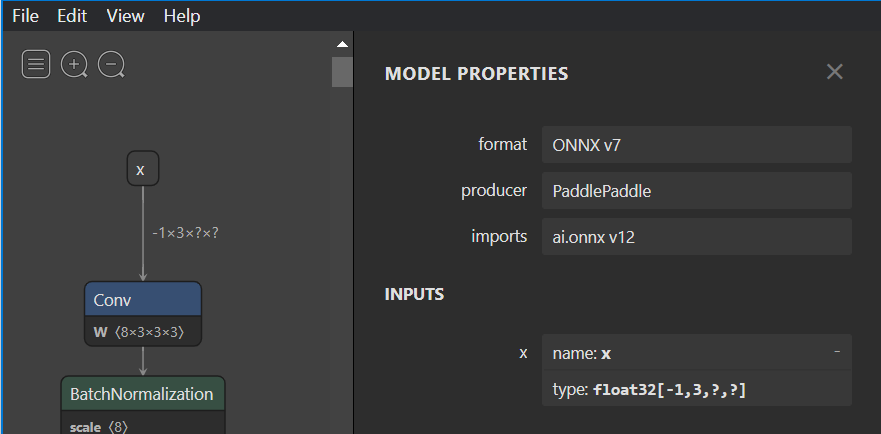Open the File menu
Viewport: 881px width, 434px height.
[25, 16]
